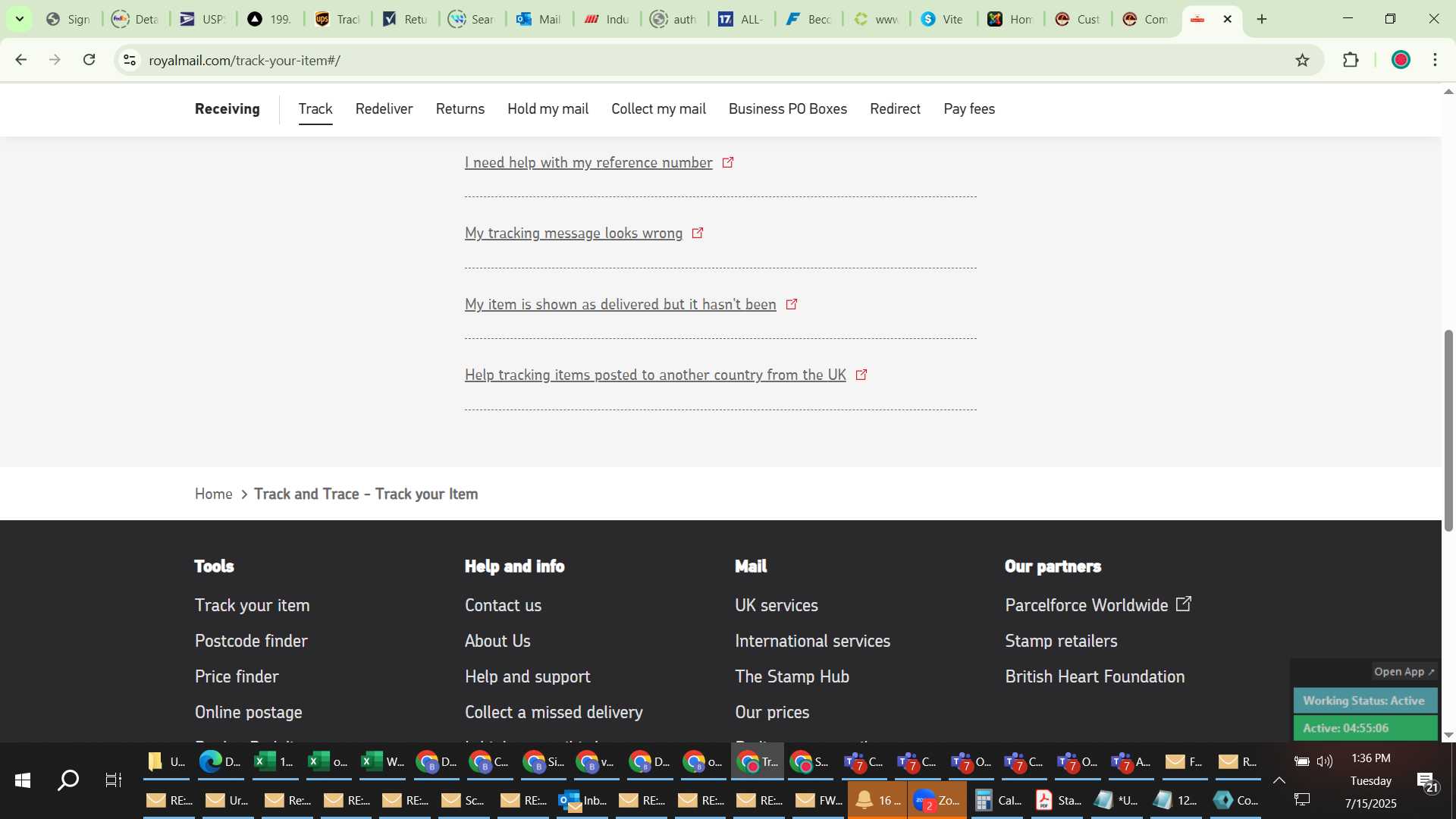Open the Edge browser taskbar icon
The height and width of the screenshot is (819, 1456).
pyautogui.click(x=220, y=761)
